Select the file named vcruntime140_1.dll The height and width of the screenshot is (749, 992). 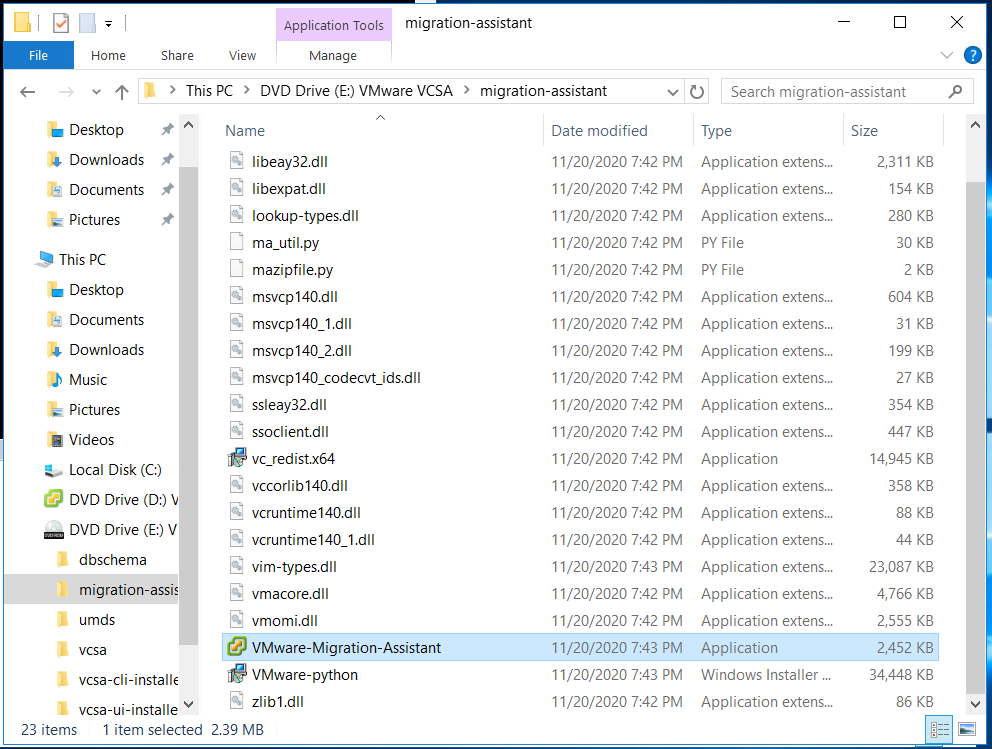[x=313, y=540]
